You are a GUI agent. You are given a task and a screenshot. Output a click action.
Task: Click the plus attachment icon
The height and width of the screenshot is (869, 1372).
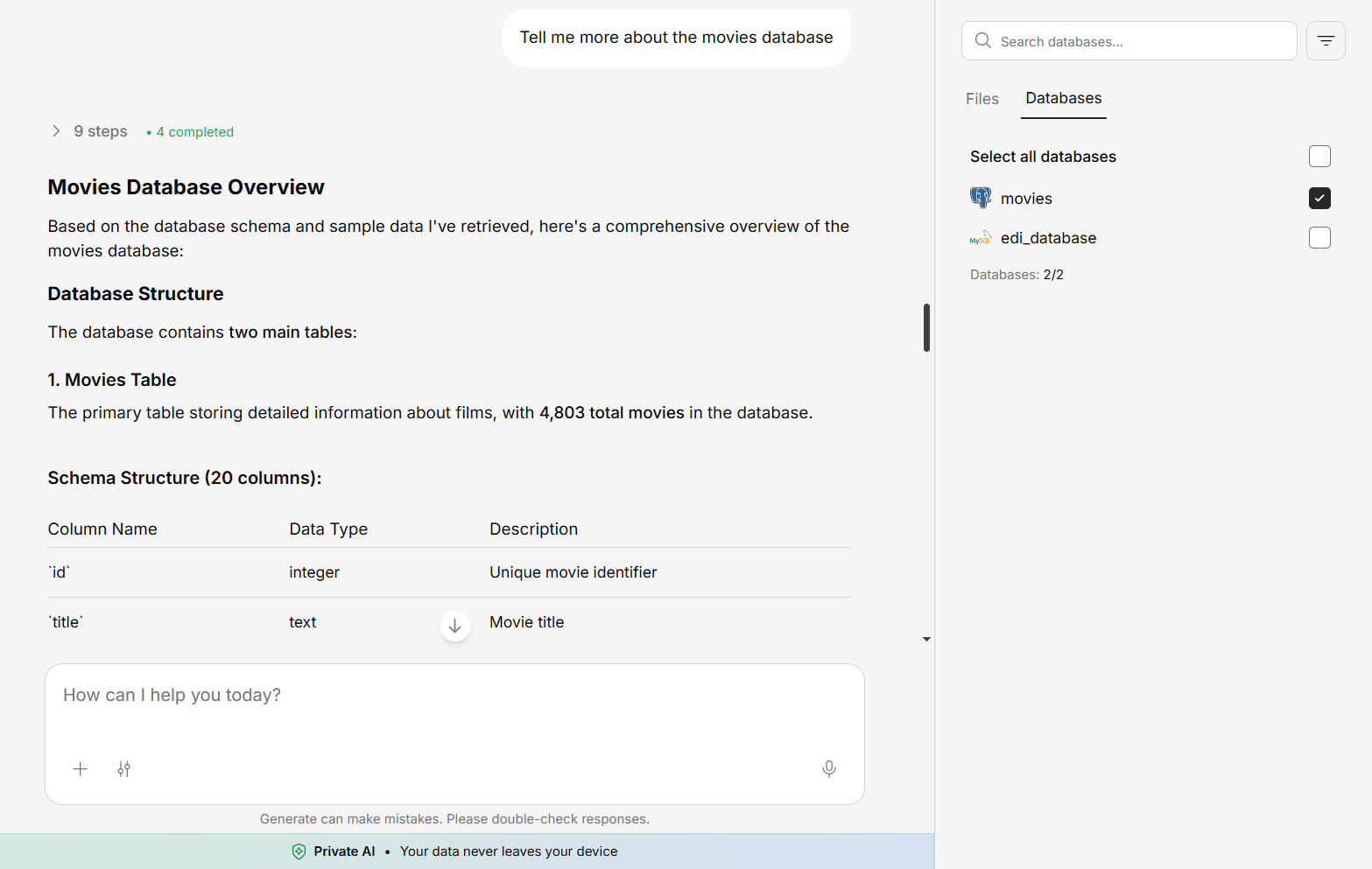81,769
